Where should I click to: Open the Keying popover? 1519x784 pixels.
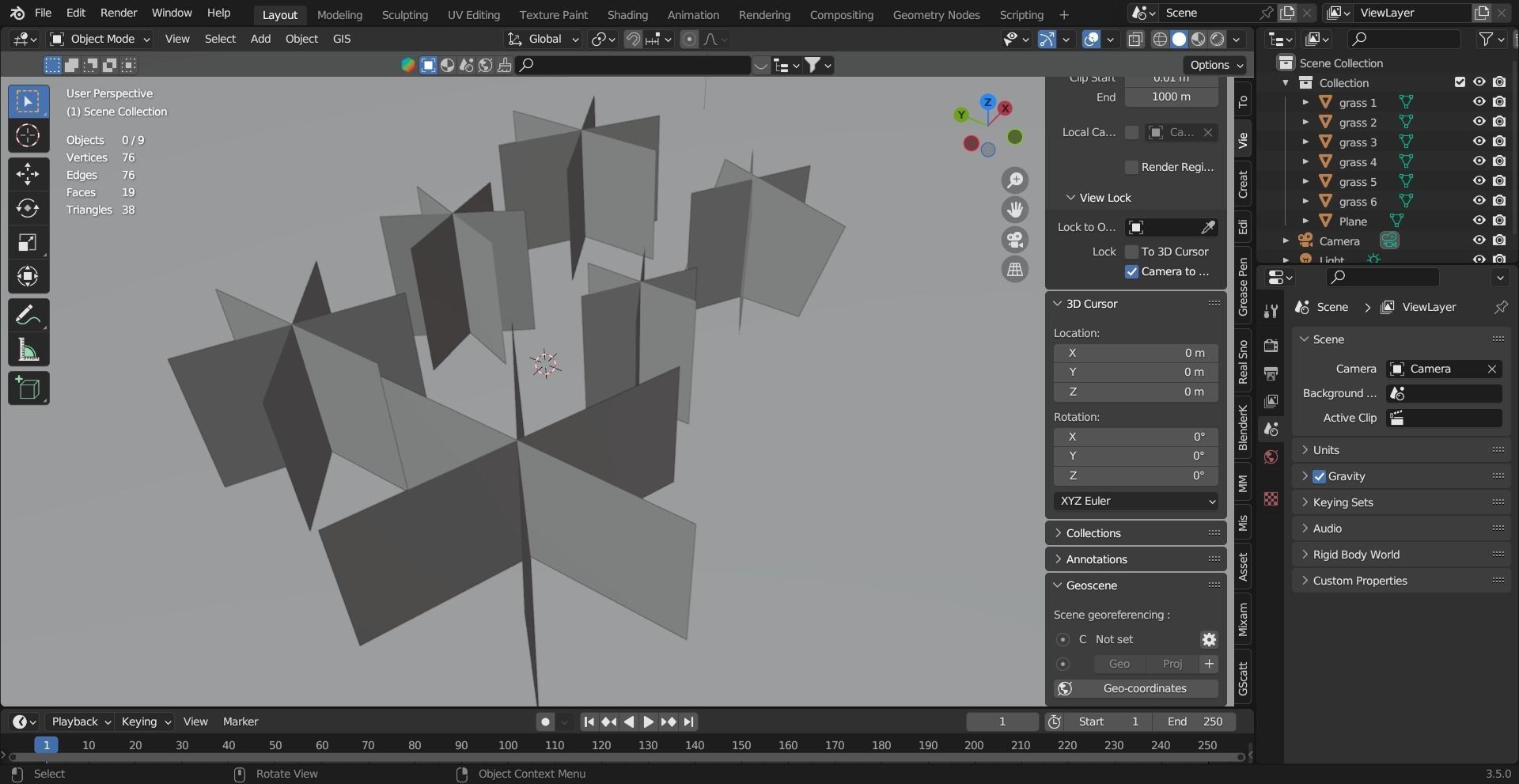point(146,722)
